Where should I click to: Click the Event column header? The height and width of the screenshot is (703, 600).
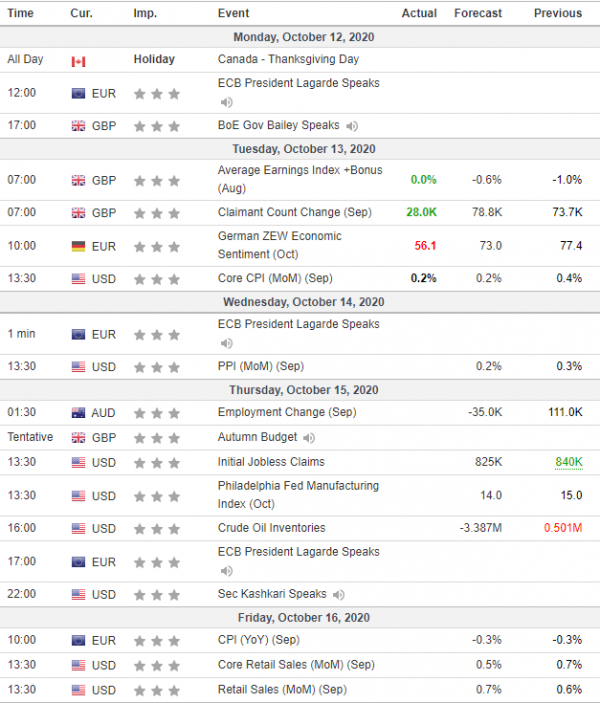pos(233,13)
